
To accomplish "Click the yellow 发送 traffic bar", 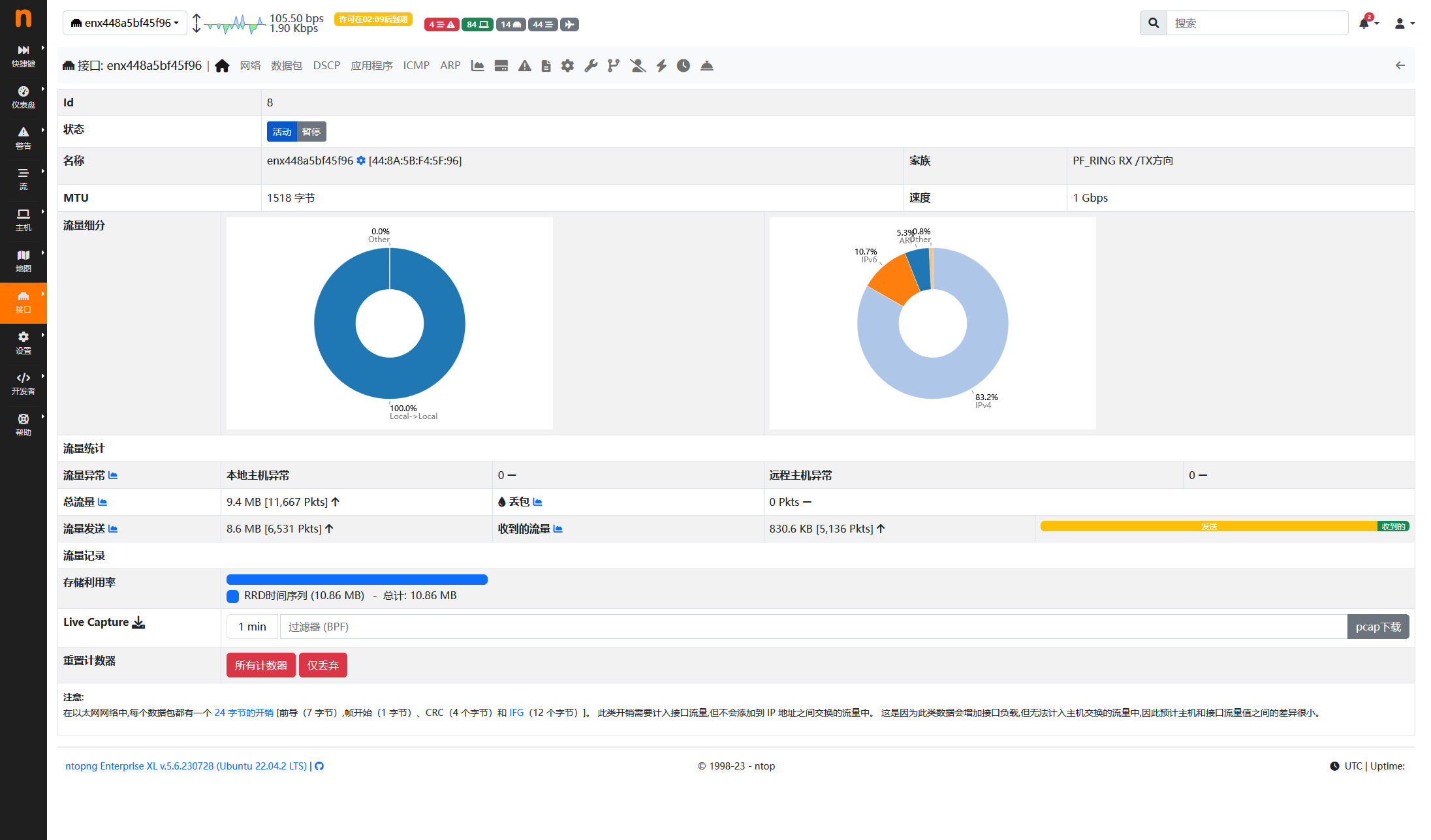I will click(x=1209, y=526).
